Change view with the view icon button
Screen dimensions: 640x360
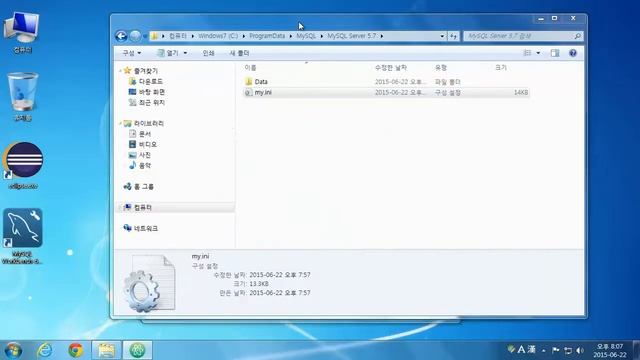(527, 53)
